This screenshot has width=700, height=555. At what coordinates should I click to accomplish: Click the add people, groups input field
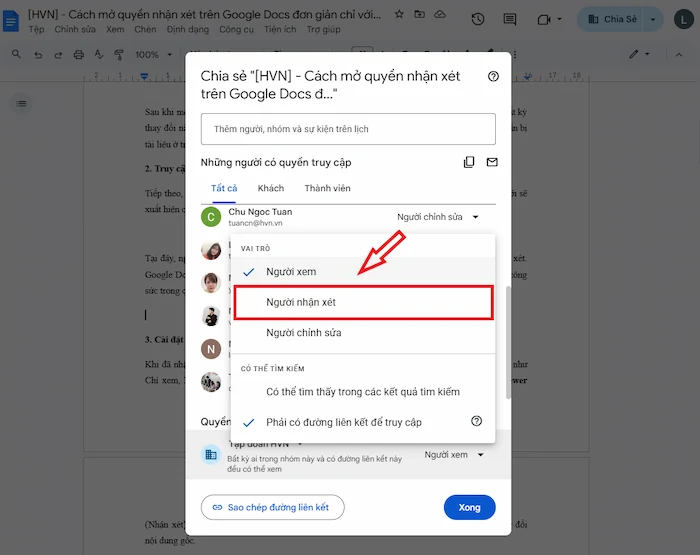pyautogui.click(x=348, y=129)
